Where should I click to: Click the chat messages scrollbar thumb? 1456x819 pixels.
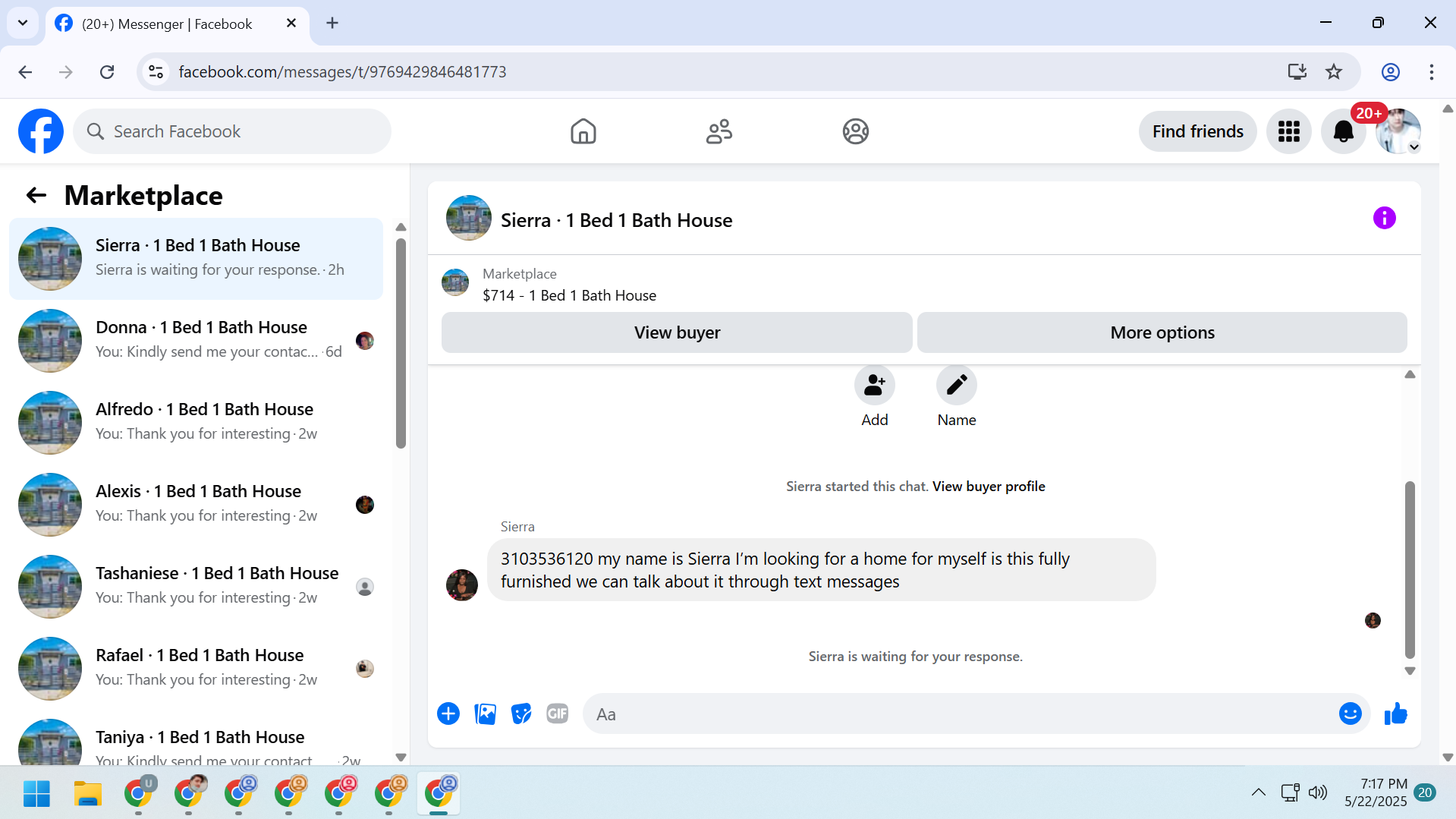point(1410,569)
